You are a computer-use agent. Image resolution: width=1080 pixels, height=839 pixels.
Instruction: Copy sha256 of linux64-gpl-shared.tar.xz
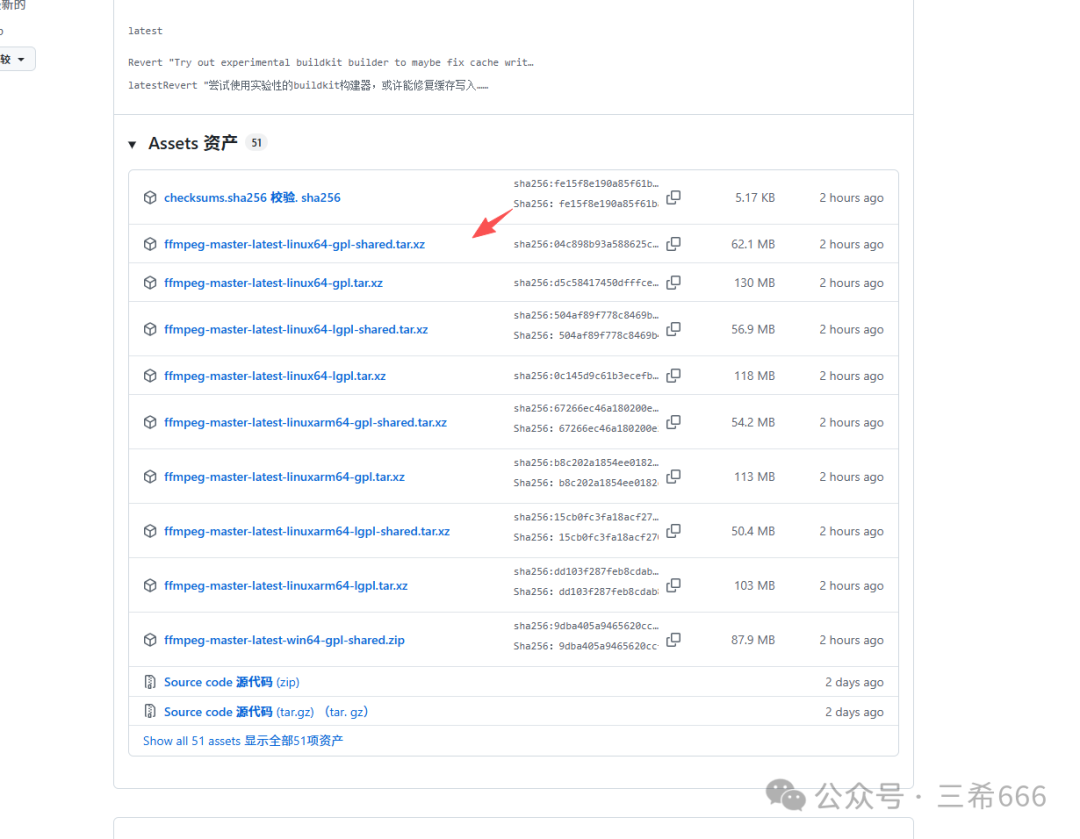click(x=674, y=244)
